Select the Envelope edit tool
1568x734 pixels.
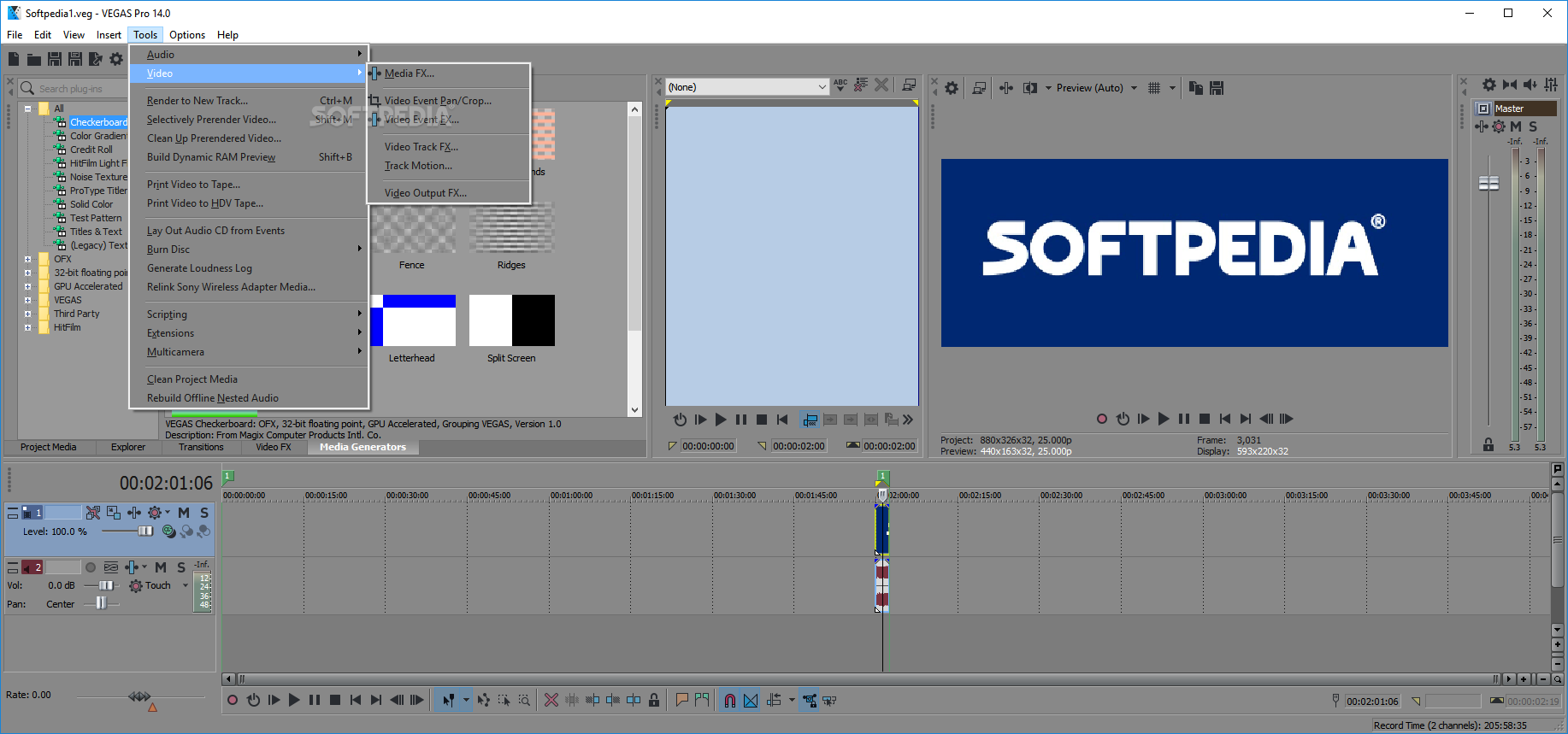484,700
